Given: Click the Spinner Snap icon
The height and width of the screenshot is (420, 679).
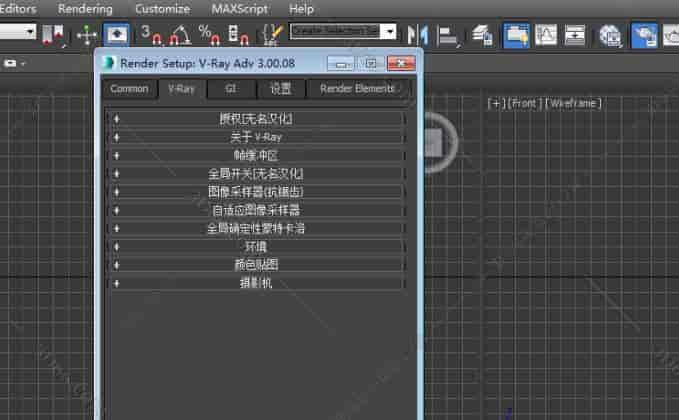Looking at the screenshot, I should click(239, 34).
